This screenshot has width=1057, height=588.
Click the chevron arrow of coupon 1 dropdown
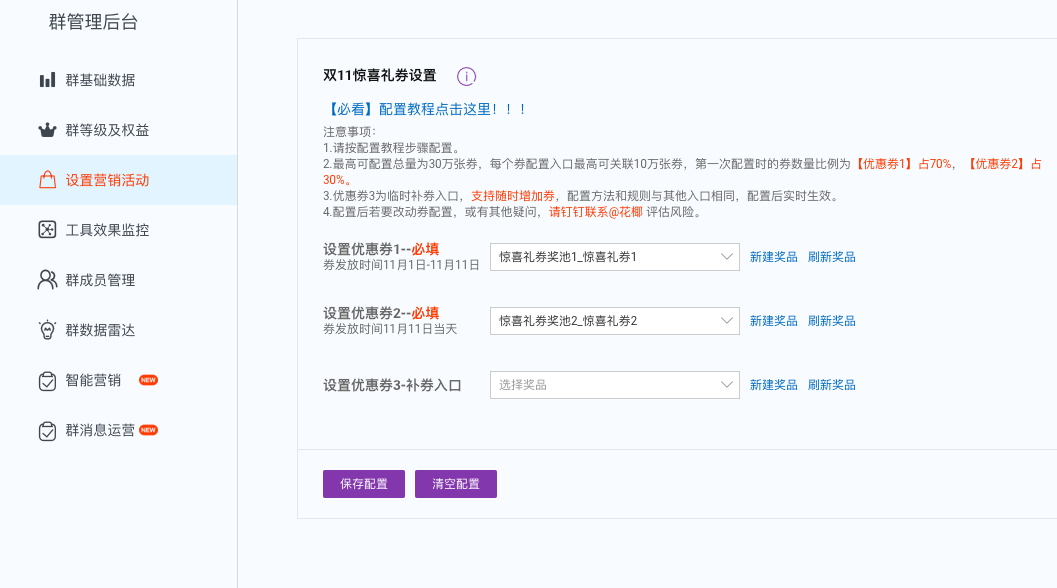(x=726, y=257)
